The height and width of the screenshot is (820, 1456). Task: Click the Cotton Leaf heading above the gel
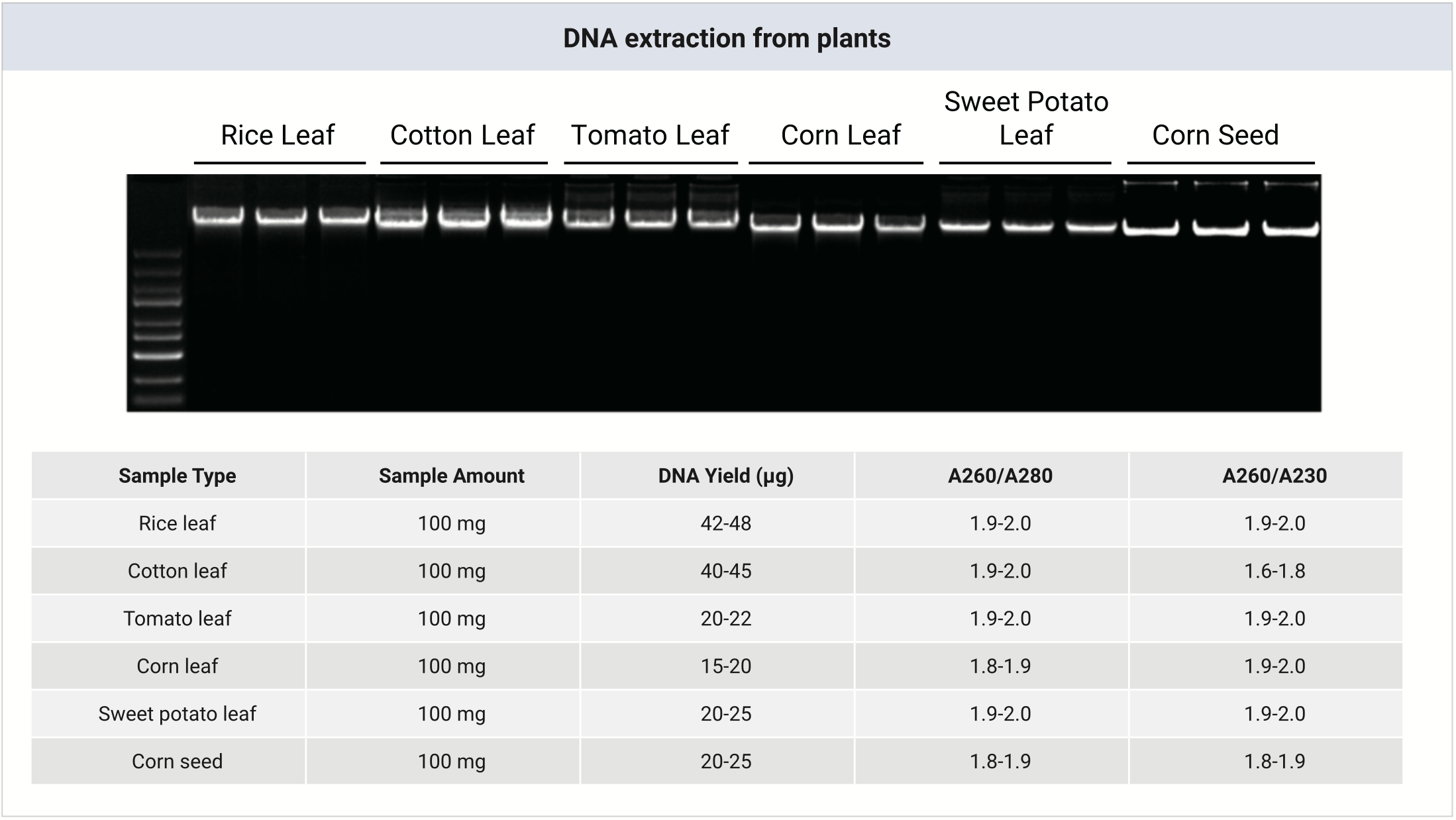tap(462, 135)
